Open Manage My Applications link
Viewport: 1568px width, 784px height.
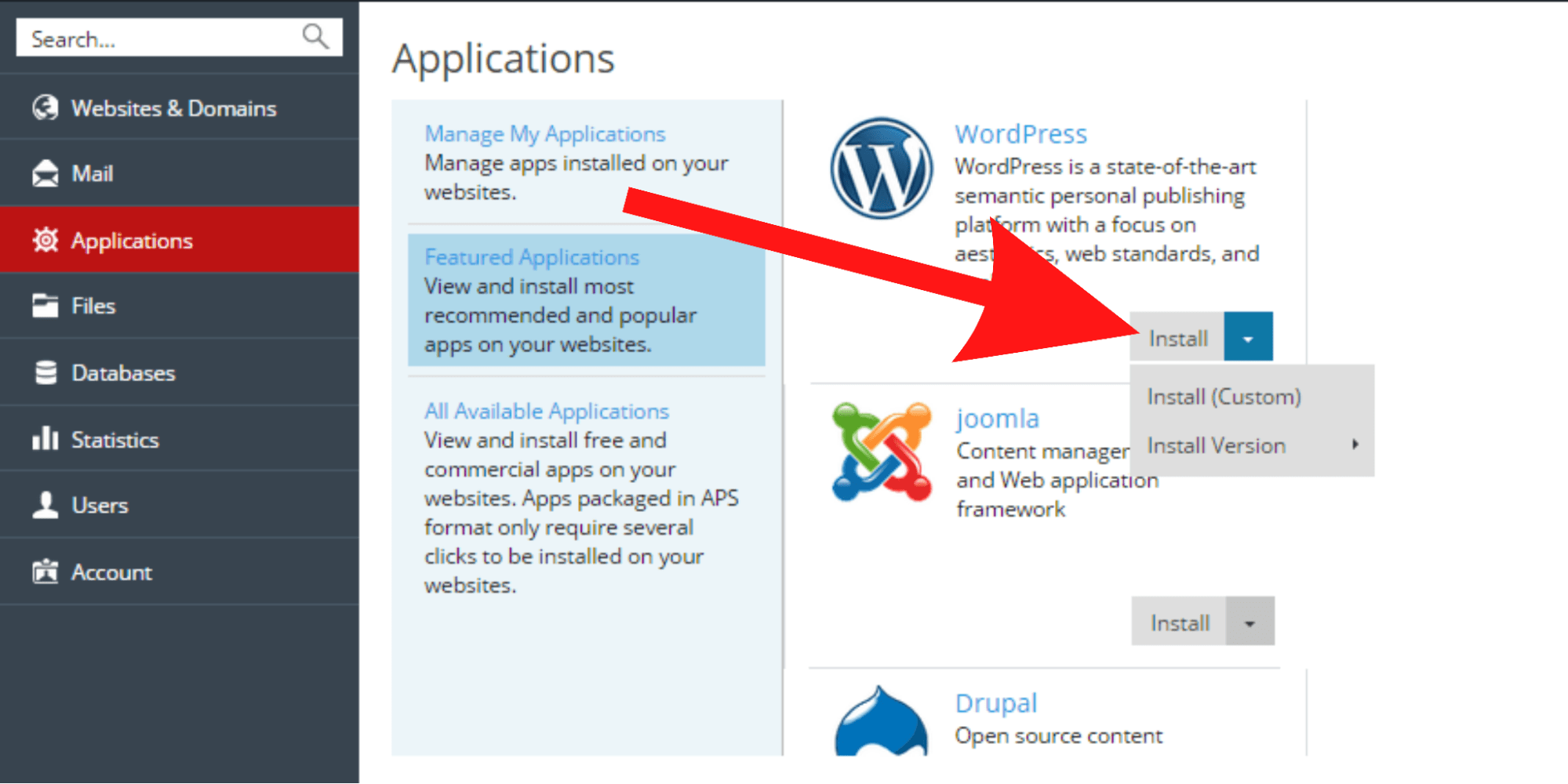(544, 133)
